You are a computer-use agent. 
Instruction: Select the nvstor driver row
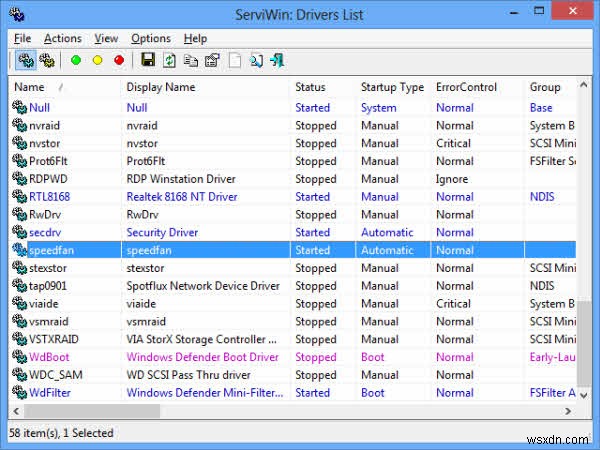[x=293, y=143]
